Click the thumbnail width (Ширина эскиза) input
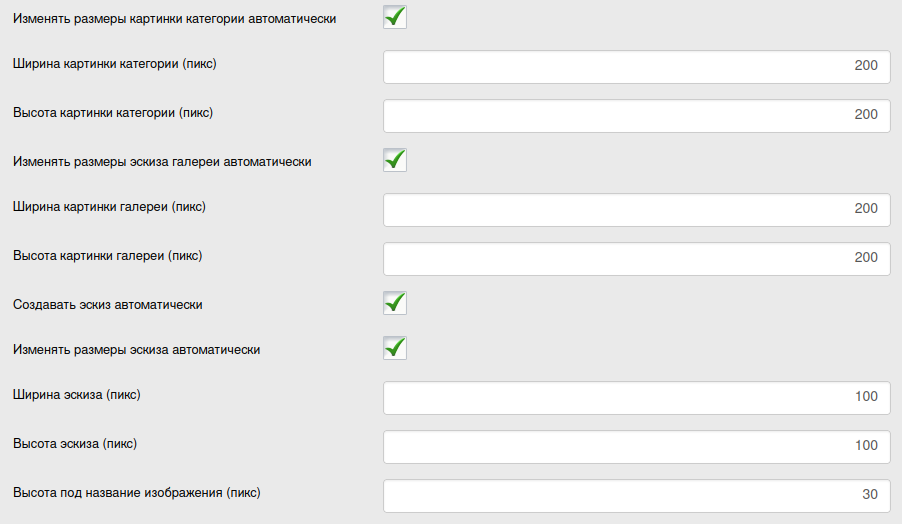The image size is (902, 524). coord(636,397)
